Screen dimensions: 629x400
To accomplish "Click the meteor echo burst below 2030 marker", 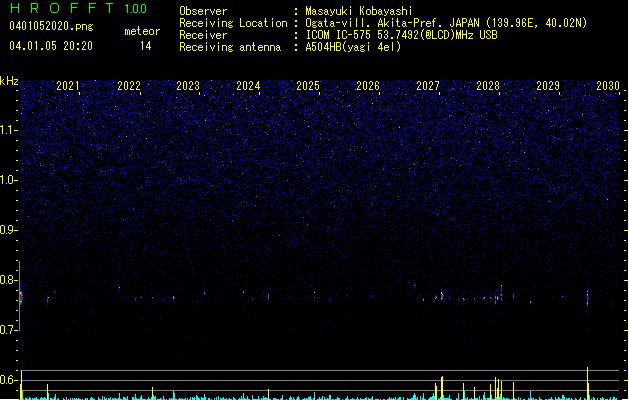I will [588, 298].
